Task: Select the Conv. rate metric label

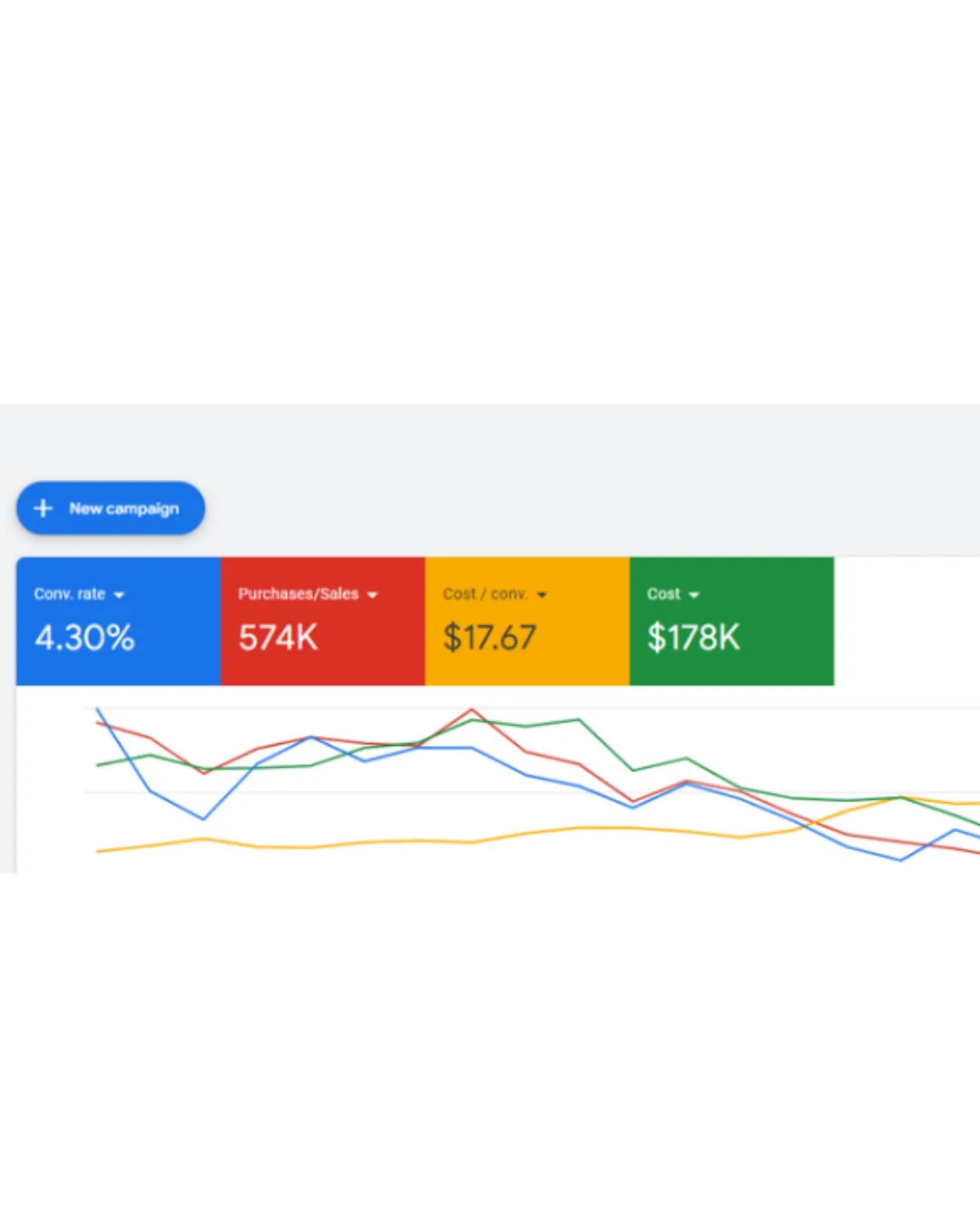Action: 70,594
